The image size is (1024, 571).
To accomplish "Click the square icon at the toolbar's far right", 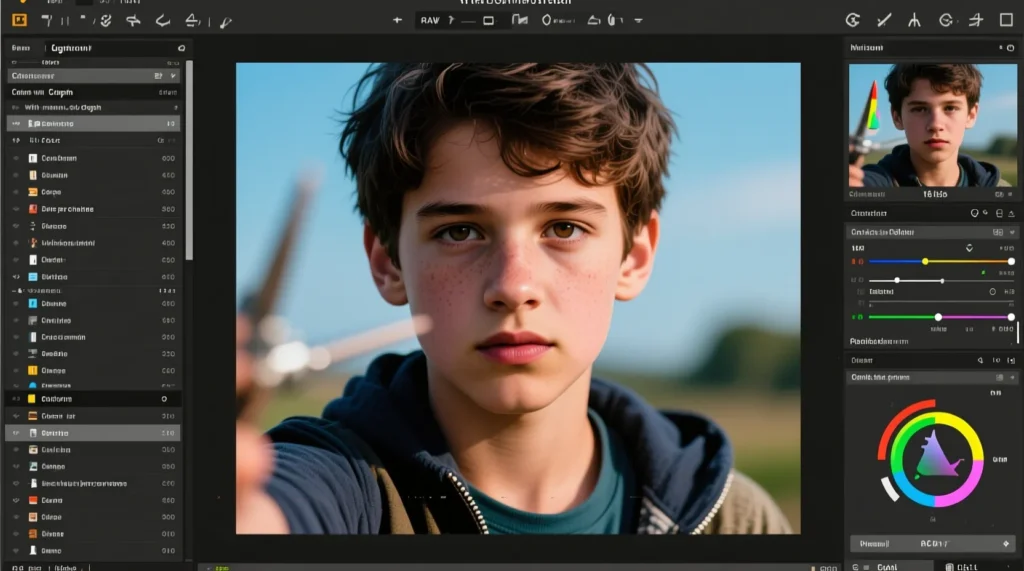I will [x=1006, y=20].
